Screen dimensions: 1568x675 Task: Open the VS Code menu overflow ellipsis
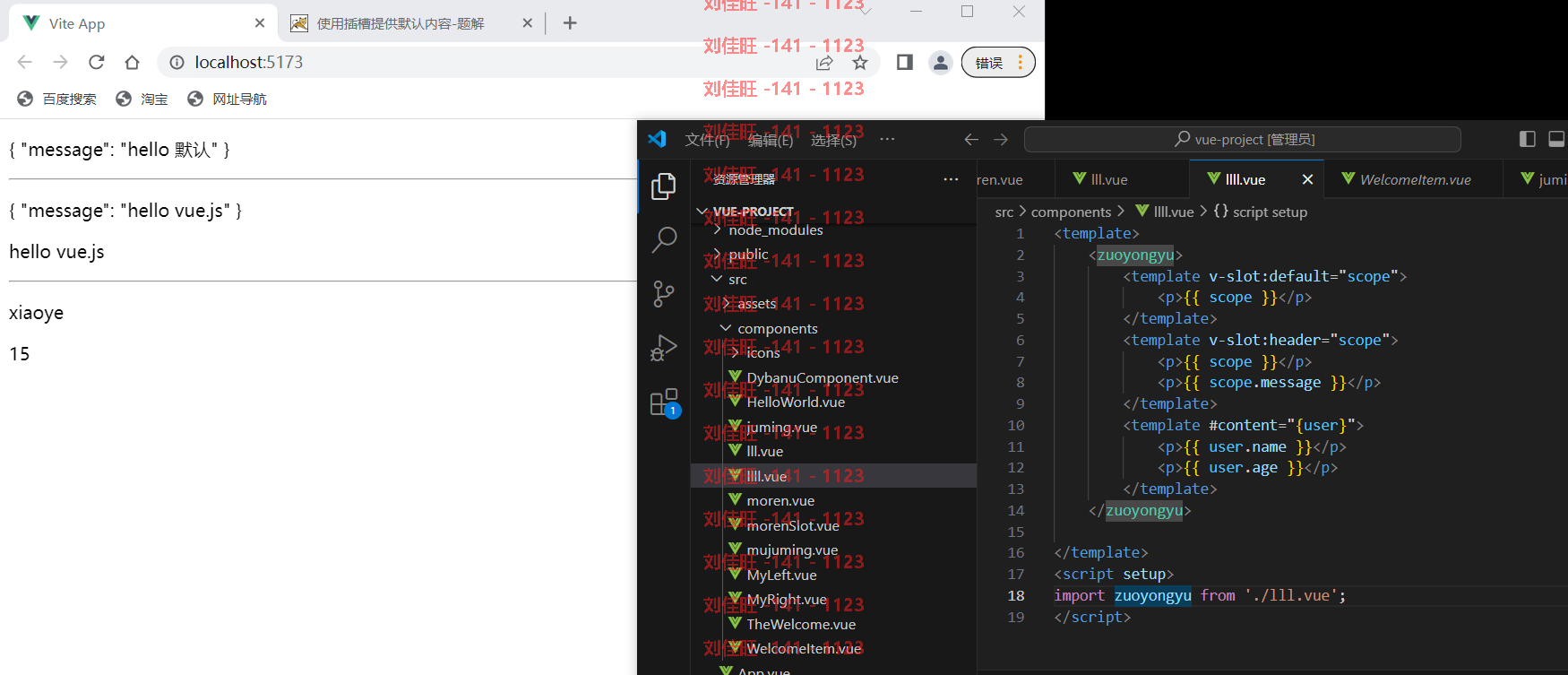click(x=887, y=139)
